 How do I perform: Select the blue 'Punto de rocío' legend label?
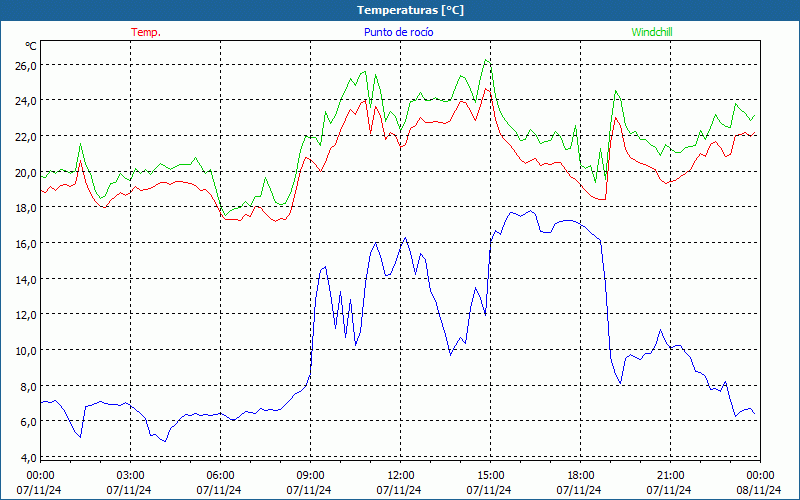(x=398, y=32)
